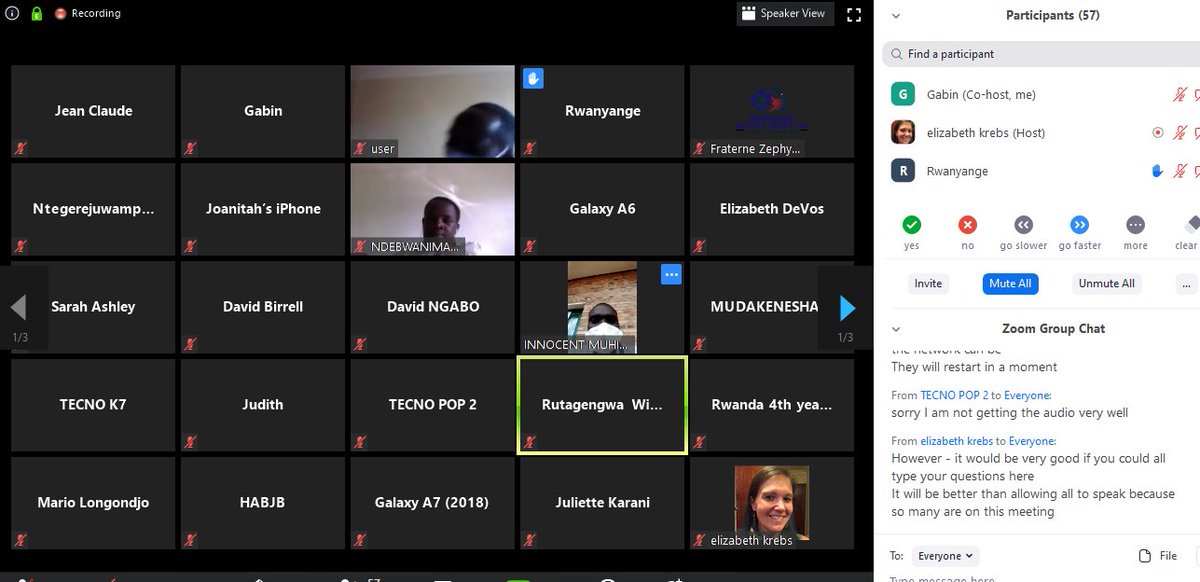
Task: Click the recording status icon beside elizabeth krebs
Action: point(1158,132)
